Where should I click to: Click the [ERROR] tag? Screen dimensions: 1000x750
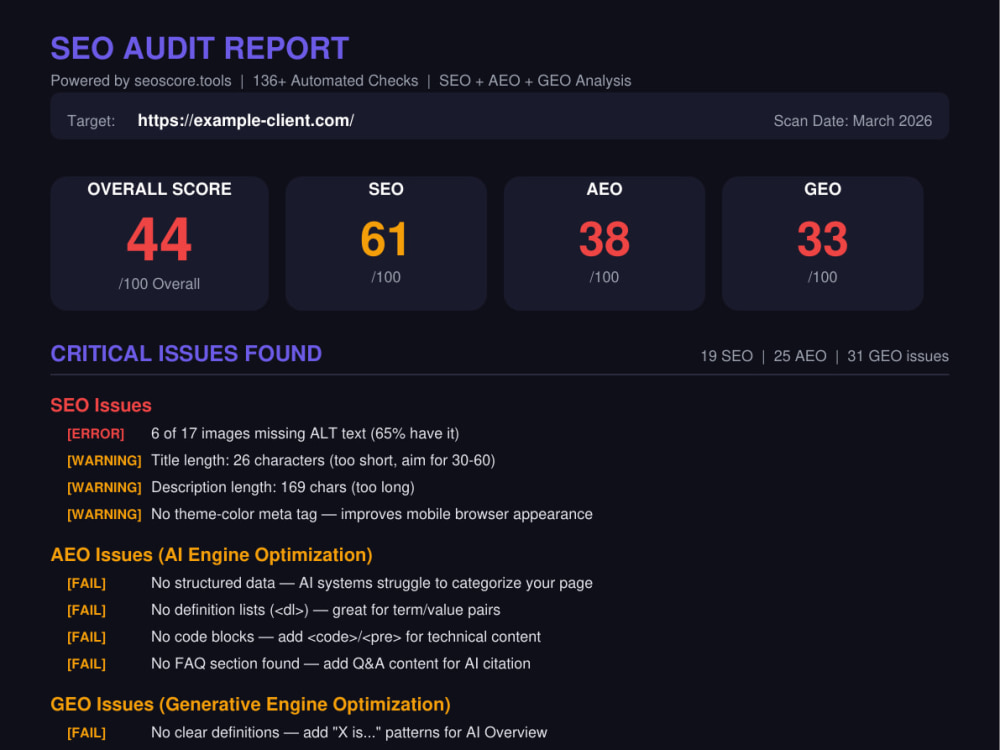[96, 434]
